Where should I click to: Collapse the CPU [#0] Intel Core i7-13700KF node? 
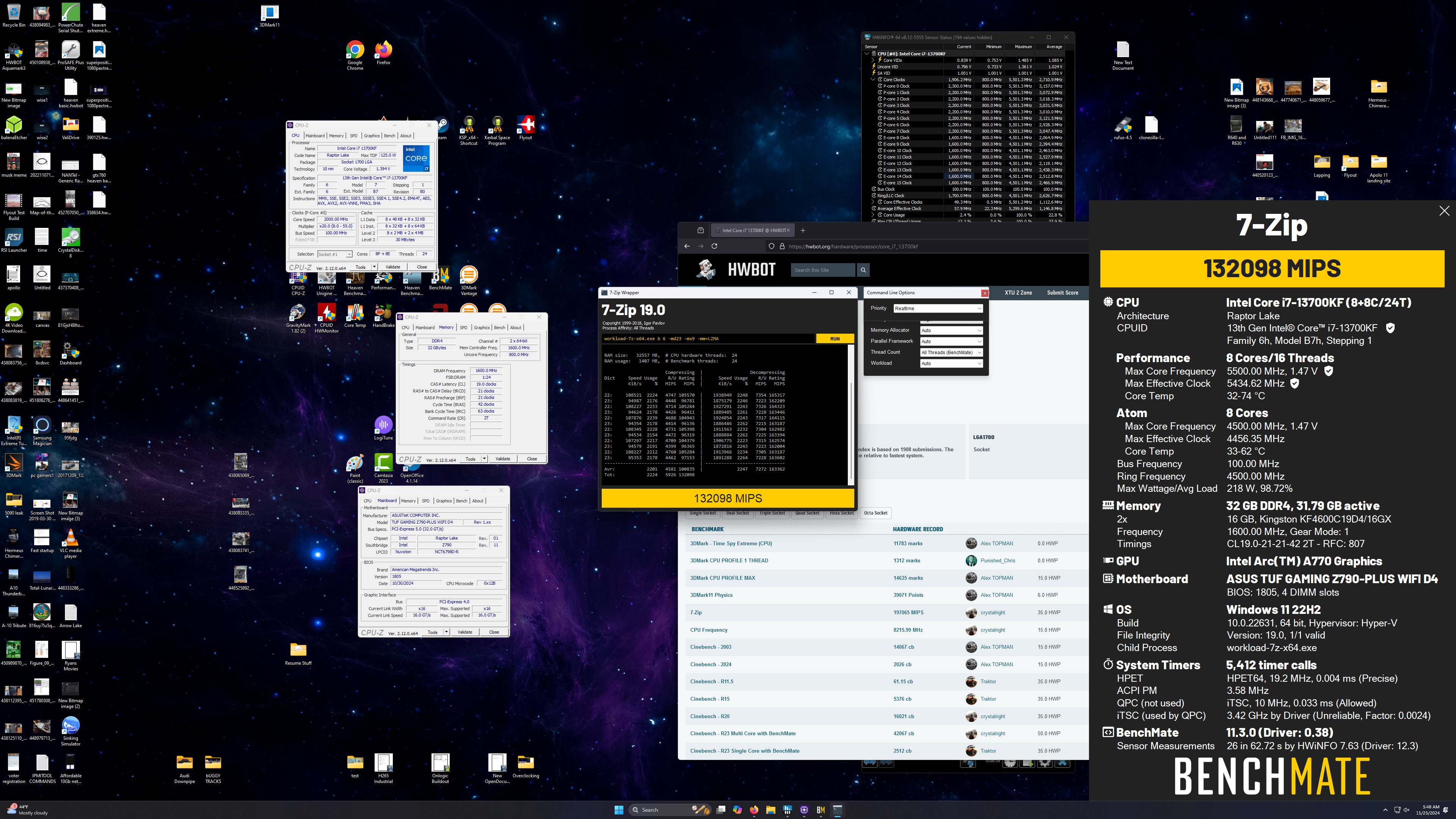tap(867, 54)
